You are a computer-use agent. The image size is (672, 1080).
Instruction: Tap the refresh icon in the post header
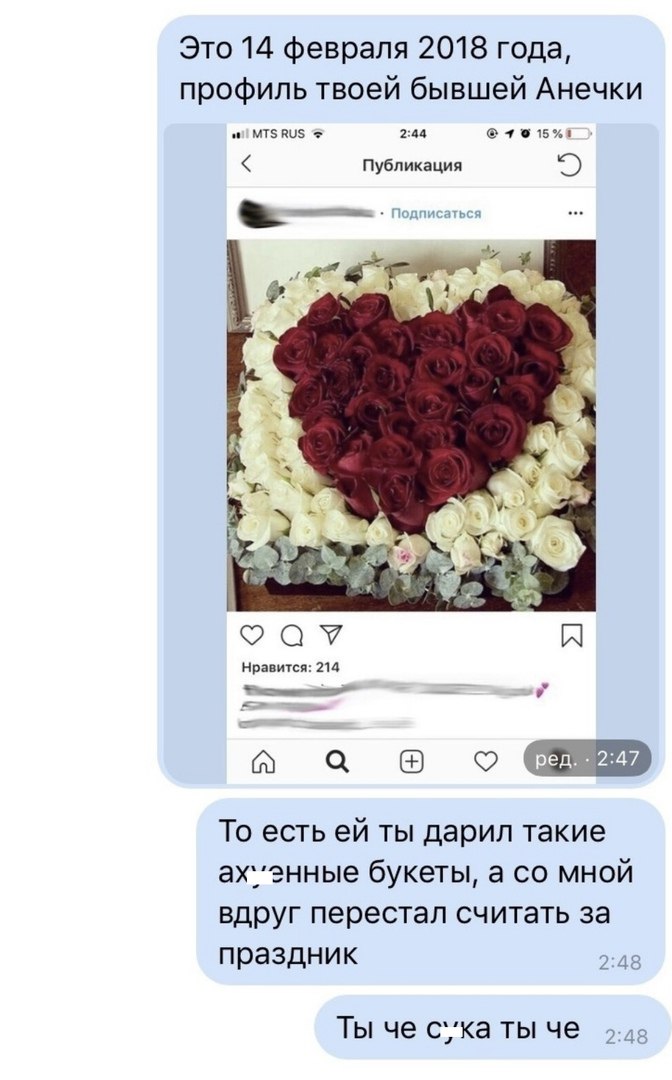[x=569, y=165]
